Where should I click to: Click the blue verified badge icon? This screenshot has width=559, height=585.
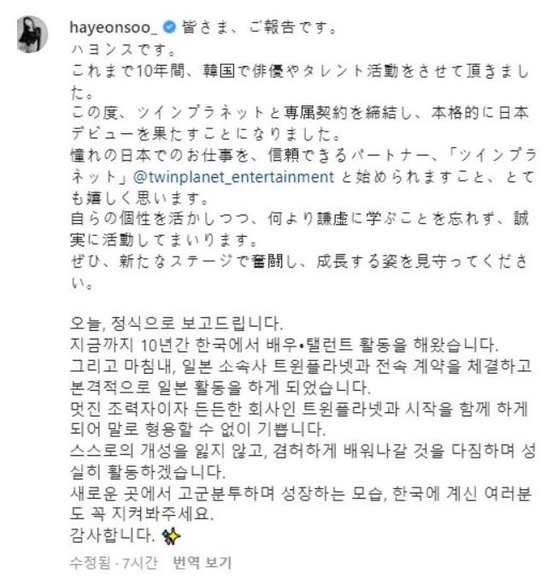pyautogui.click(x=170, y=27)
